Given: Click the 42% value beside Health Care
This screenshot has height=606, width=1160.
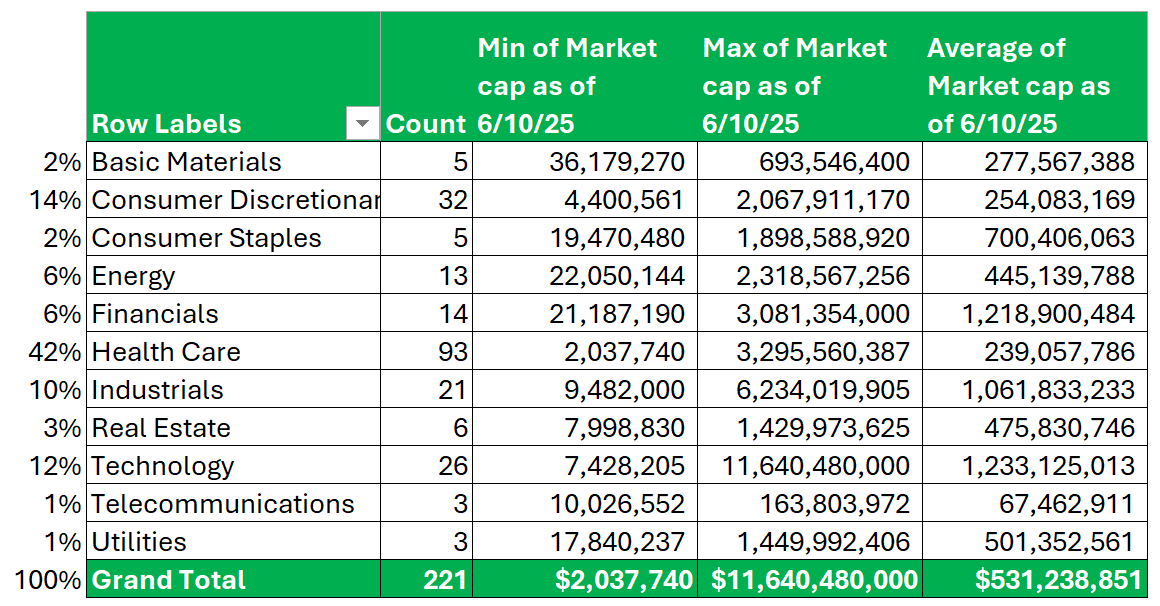Looking at the screenshot, I should coord(55,351).
